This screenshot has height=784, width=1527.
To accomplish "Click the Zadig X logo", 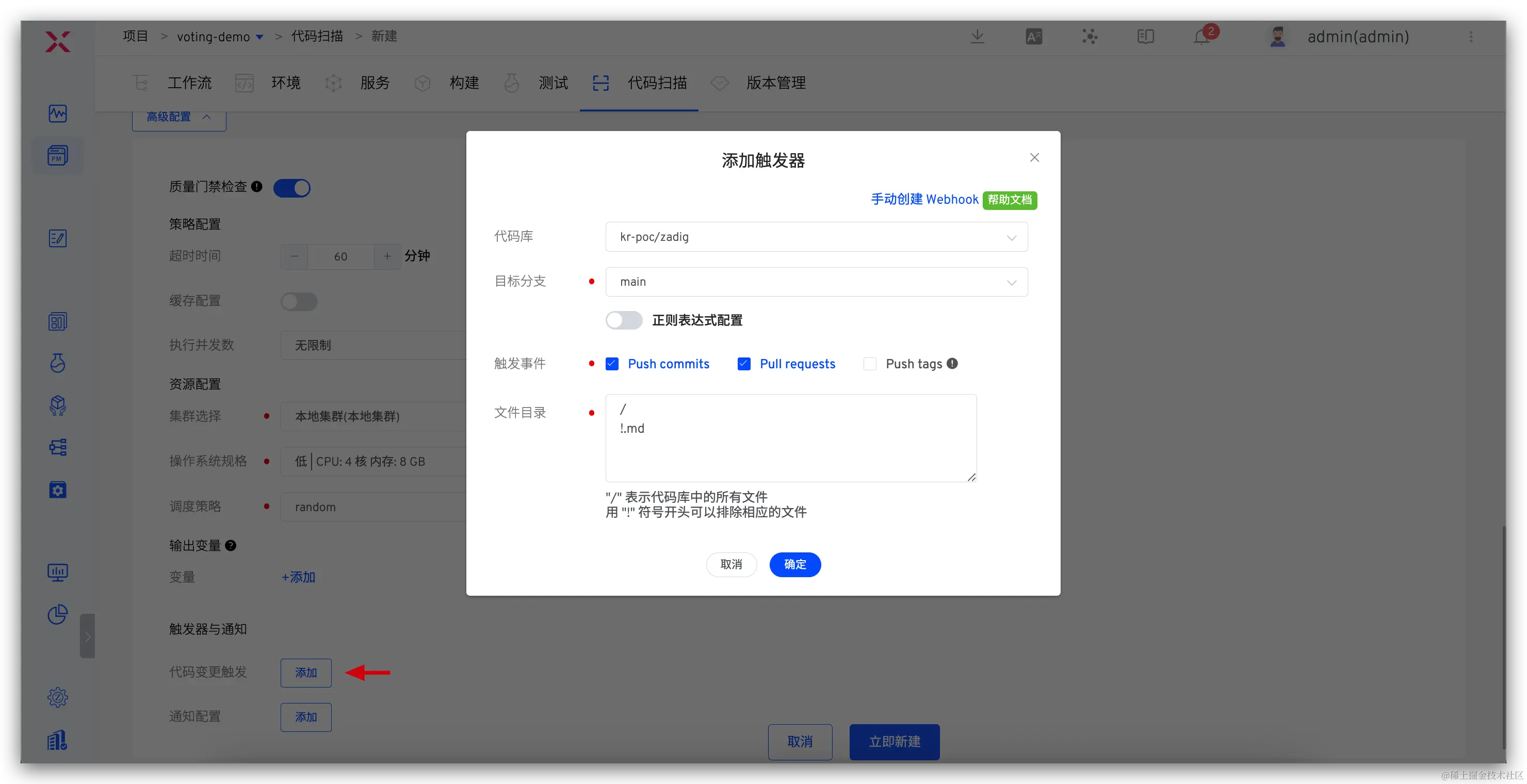I will 57,41.
